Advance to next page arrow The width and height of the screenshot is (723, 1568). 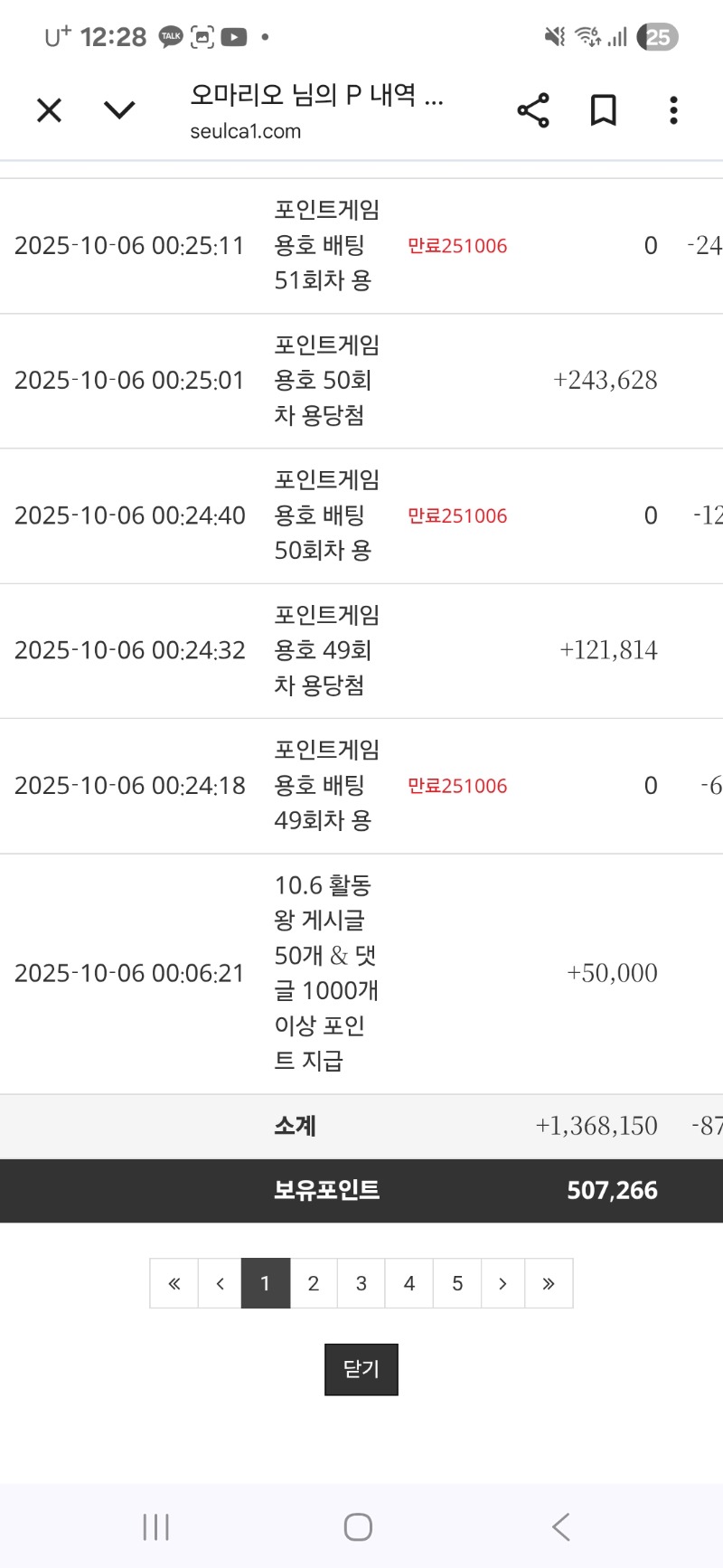pyautogui.click(x=502, y=1283)
